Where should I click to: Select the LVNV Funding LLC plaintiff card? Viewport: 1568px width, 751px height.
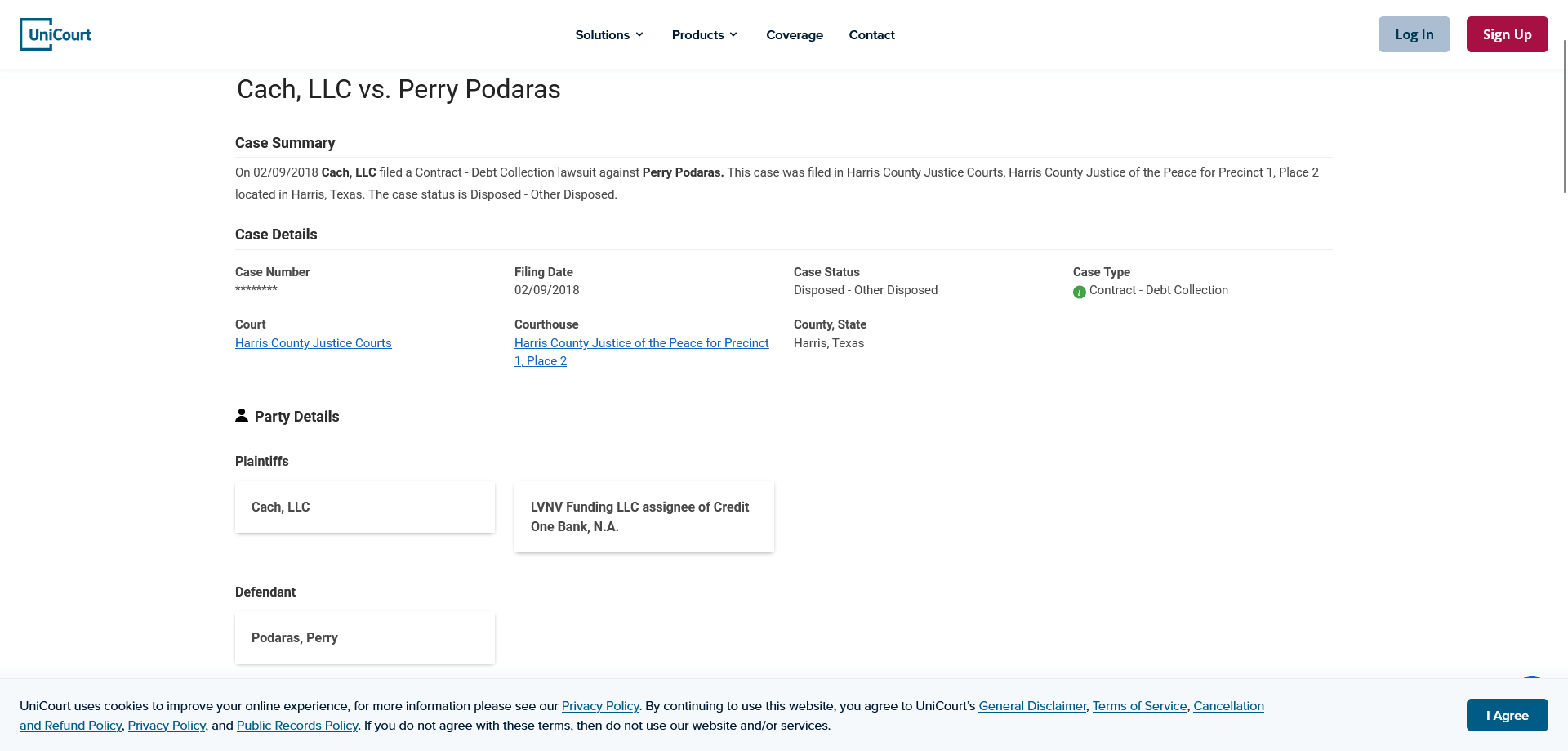click(644, 516)
